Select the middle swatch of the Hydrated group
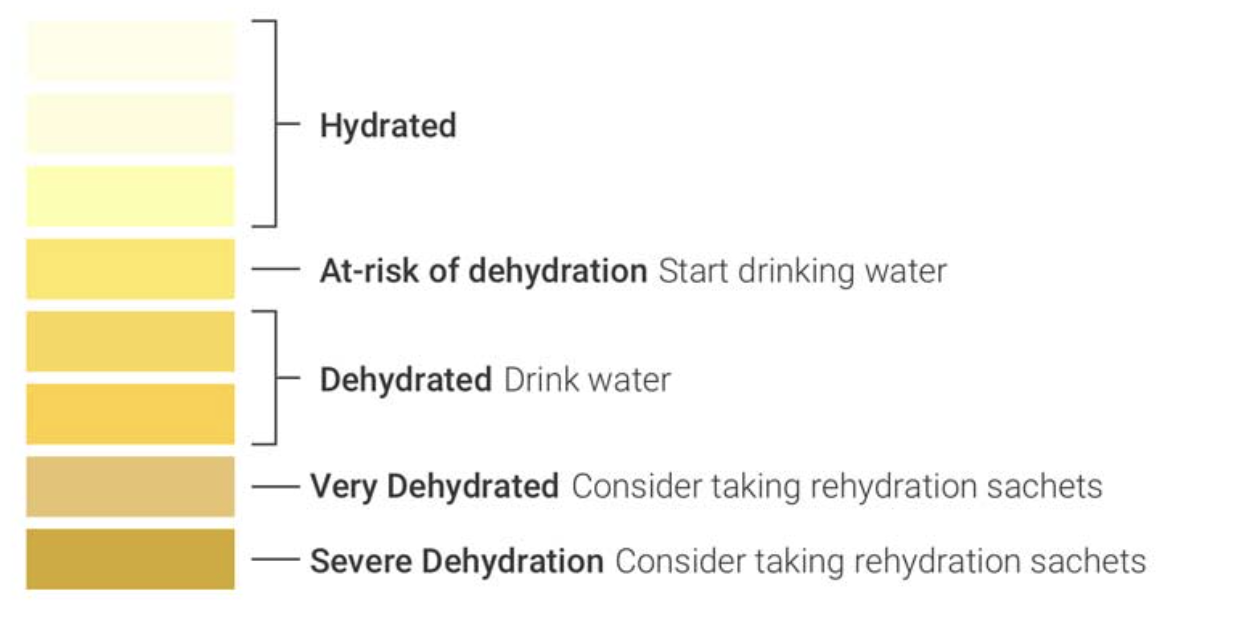The image size is (1258, 620). tap(130, 123)
